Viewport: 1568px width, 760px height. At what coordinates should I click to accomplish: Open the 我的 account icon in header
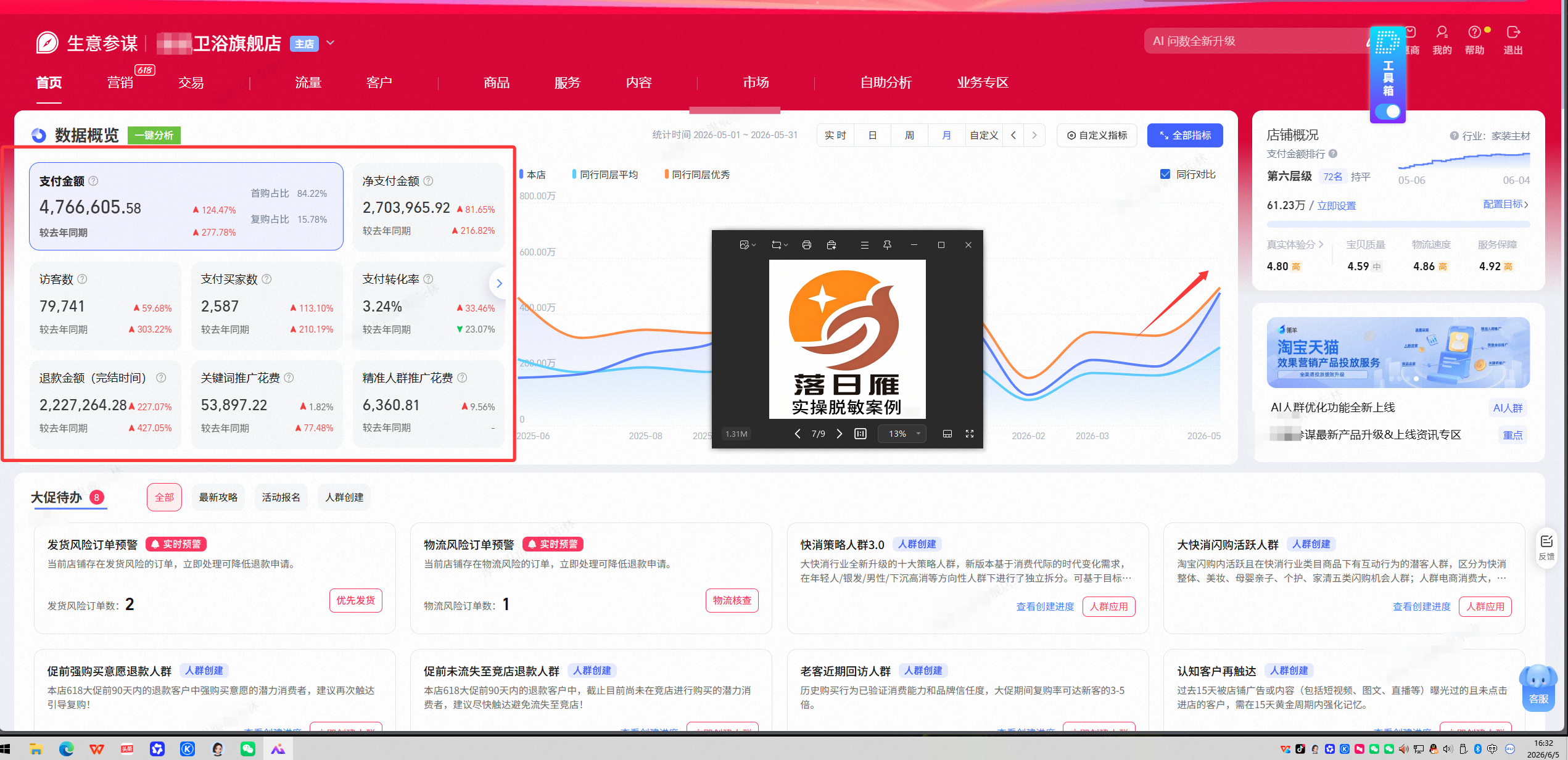pos(1442,39)
